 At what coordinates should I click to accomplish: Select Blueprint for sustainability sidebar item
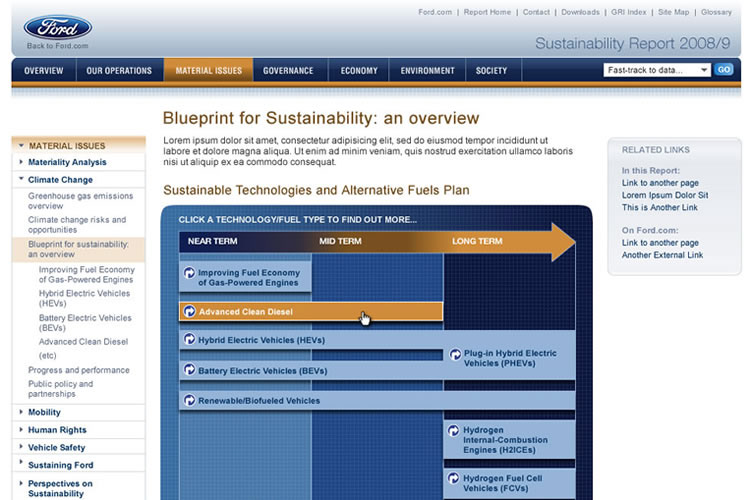click(x=78, y=249)
